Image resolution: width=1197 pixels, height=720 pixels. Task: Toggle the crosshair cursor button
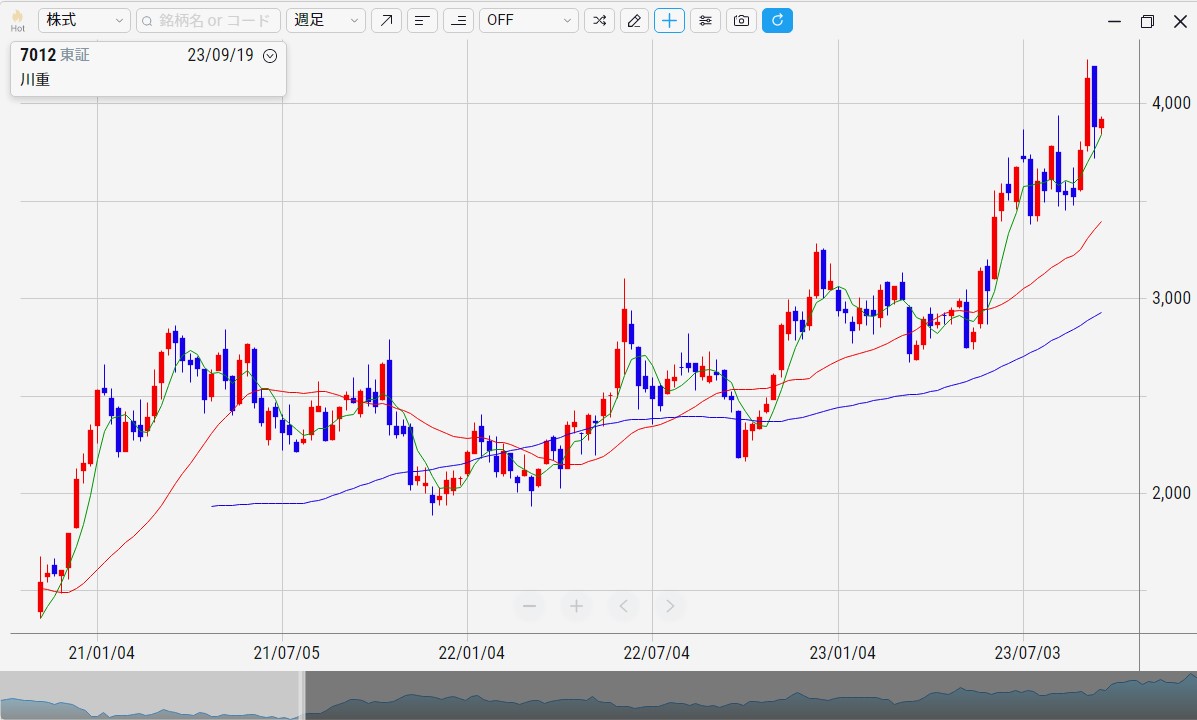pos(669,20)
